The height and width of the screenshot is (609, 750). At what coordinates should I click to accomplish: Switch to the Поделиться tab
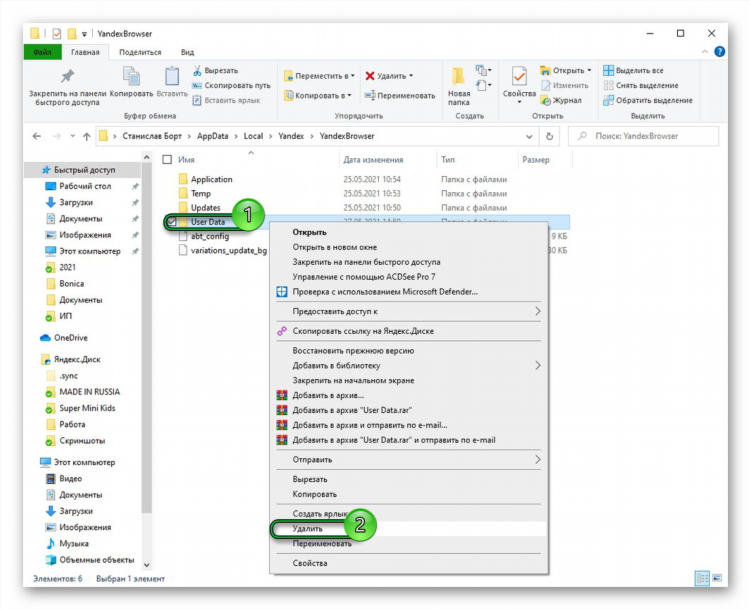point(140,52)
